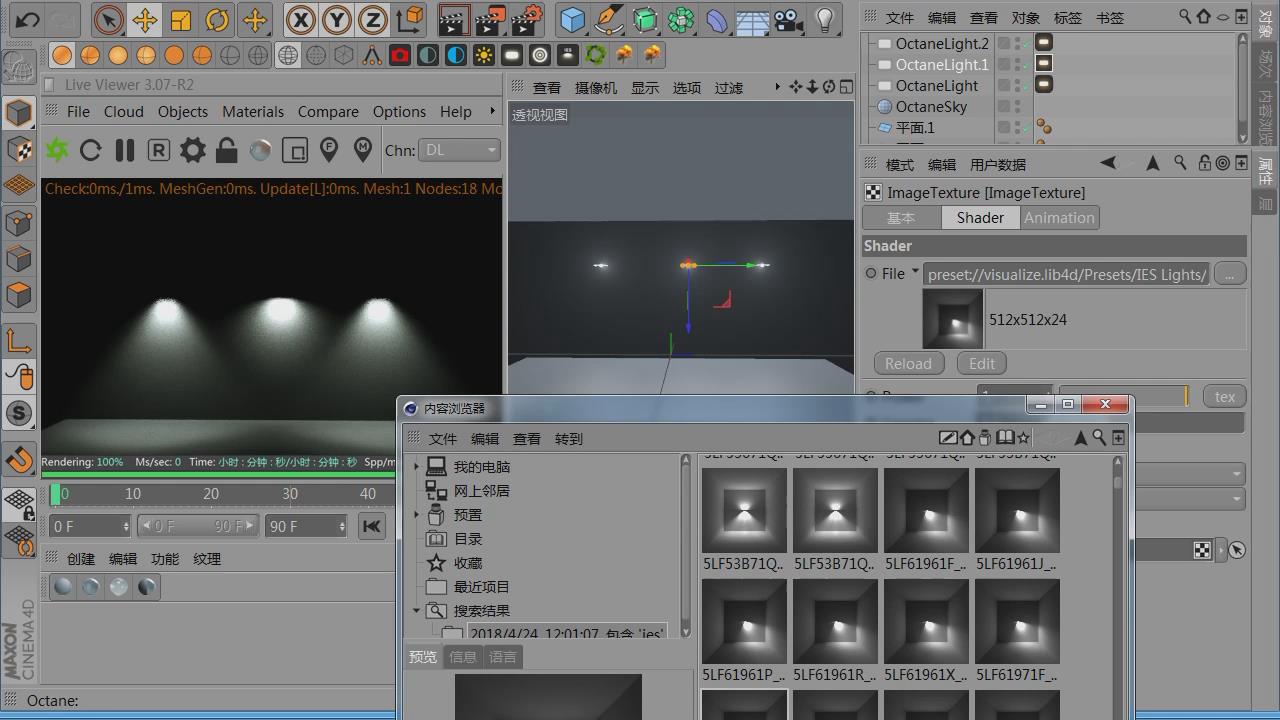
Task: Expand 预置 in the content browser
Action: point(418,514)
